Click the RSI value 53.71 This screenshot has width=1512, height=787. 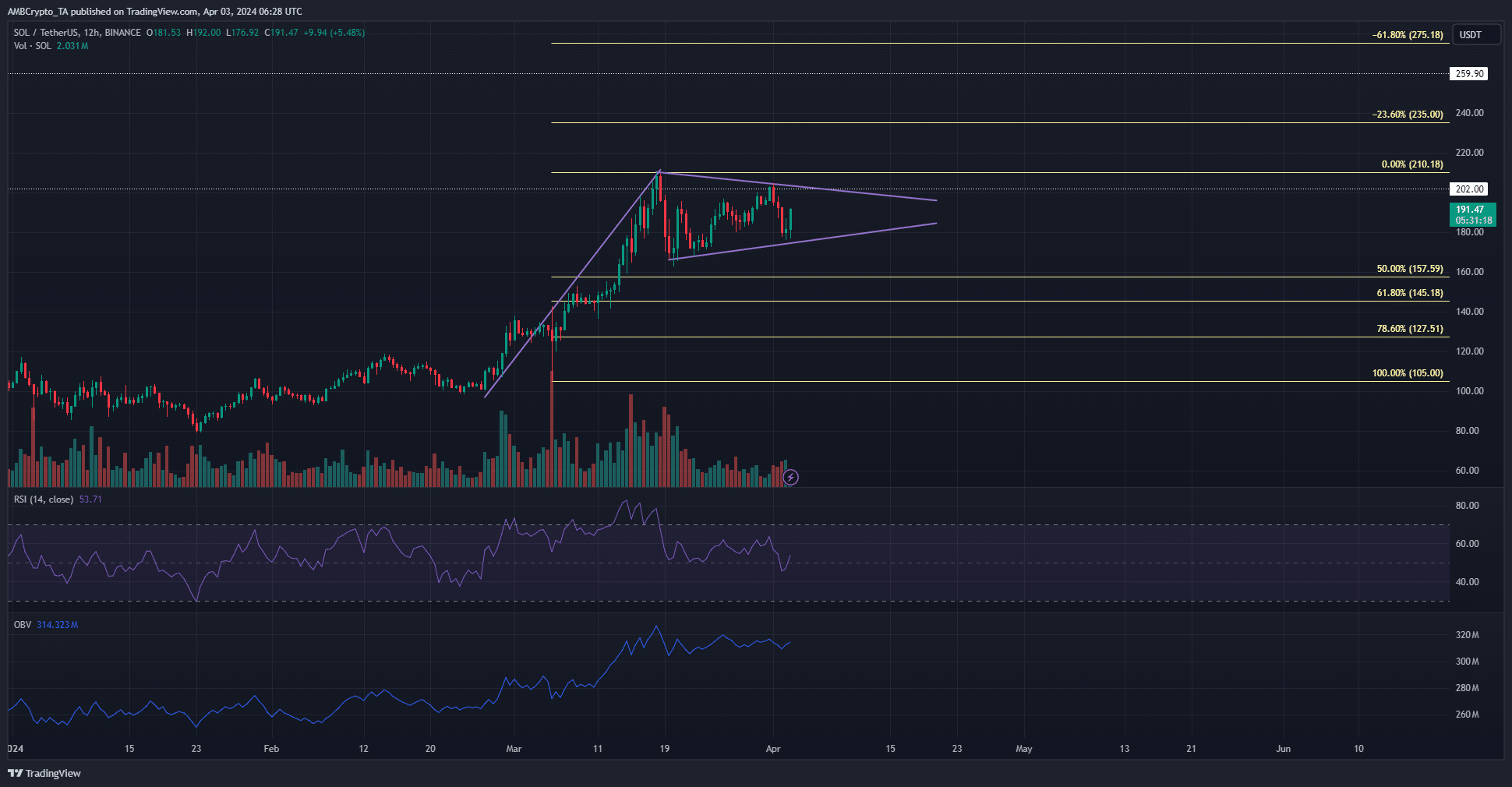pos(90,499)
